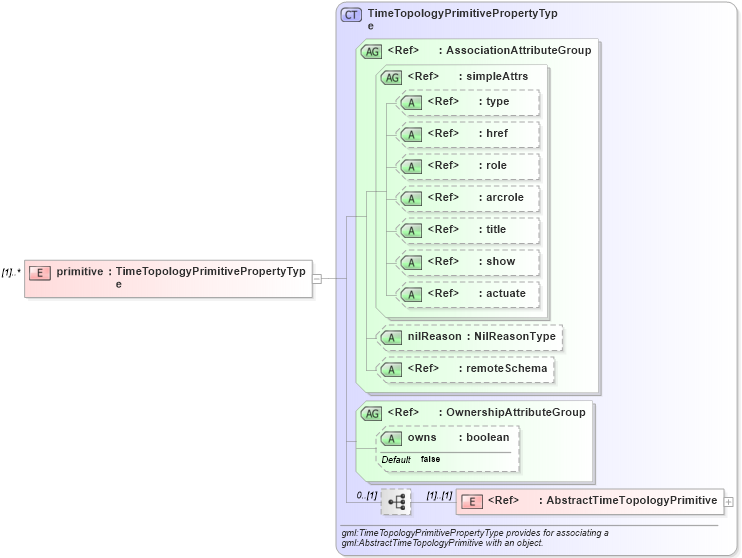Image resolution: width=742 pixels, height=558 pixels.
Task: Select the 'href' attribute name
Action: click(x=497, y=133)
